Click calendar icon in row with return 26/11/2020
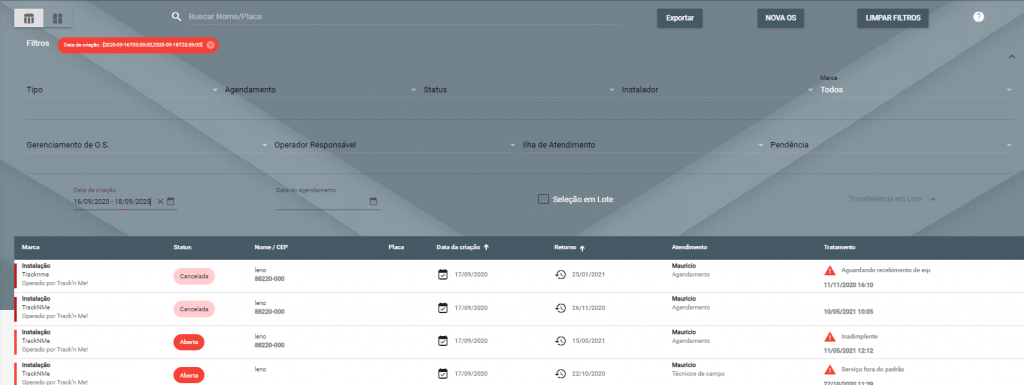This screenshot has height=385, width=1024. [443, 307]
